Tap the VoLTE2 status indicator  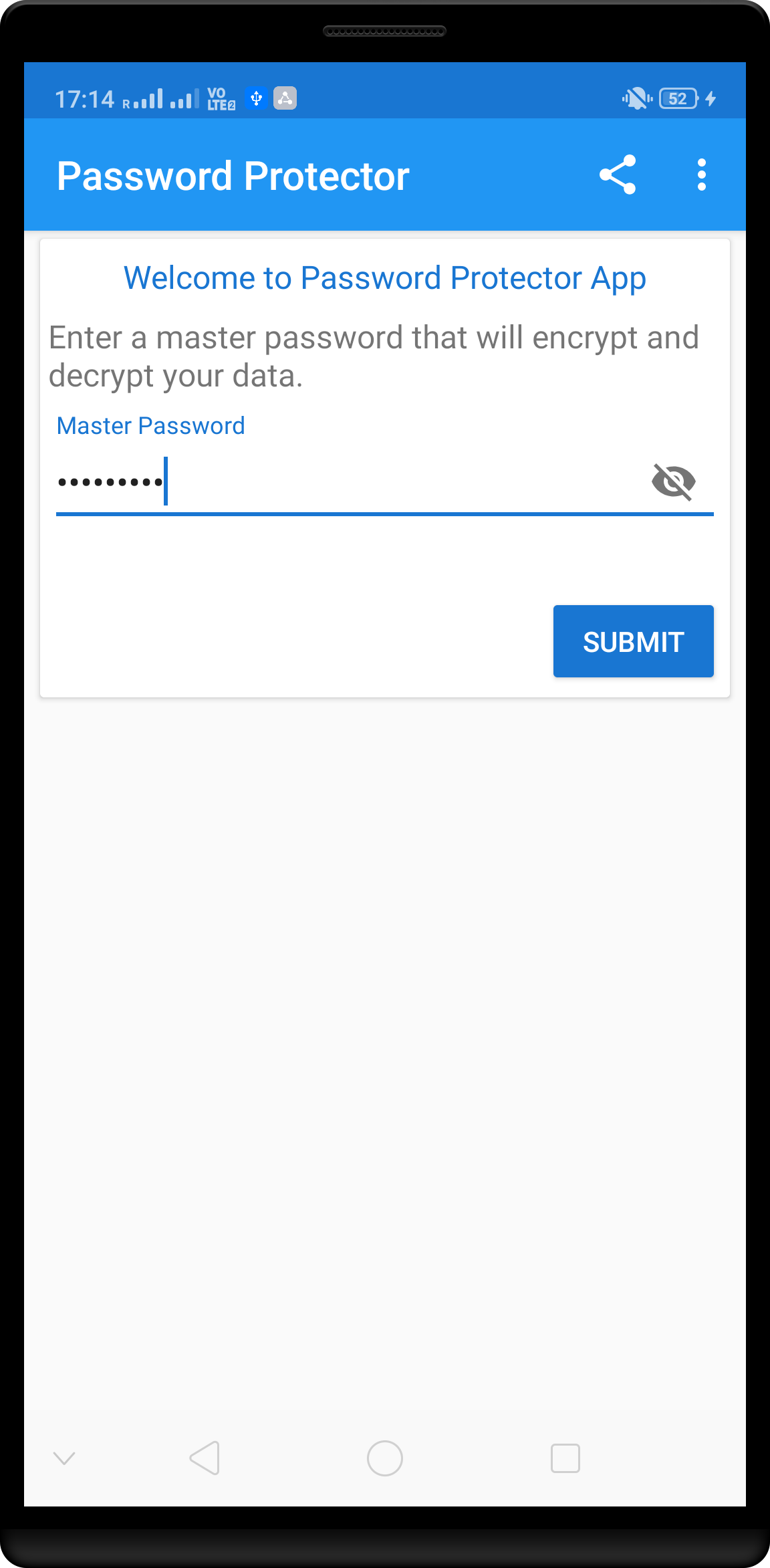[x=221, y=99]
